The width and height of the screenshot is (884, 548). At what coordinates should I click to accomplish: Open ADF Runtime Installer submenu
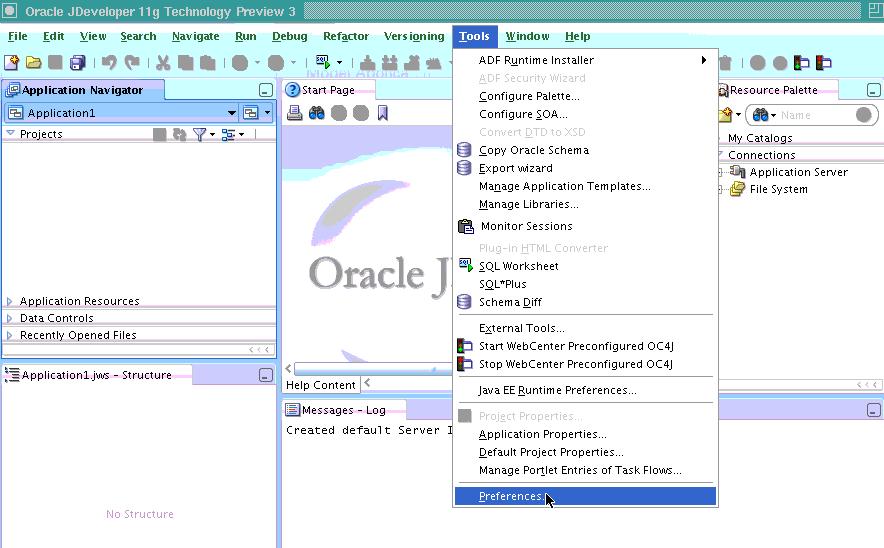585,60
